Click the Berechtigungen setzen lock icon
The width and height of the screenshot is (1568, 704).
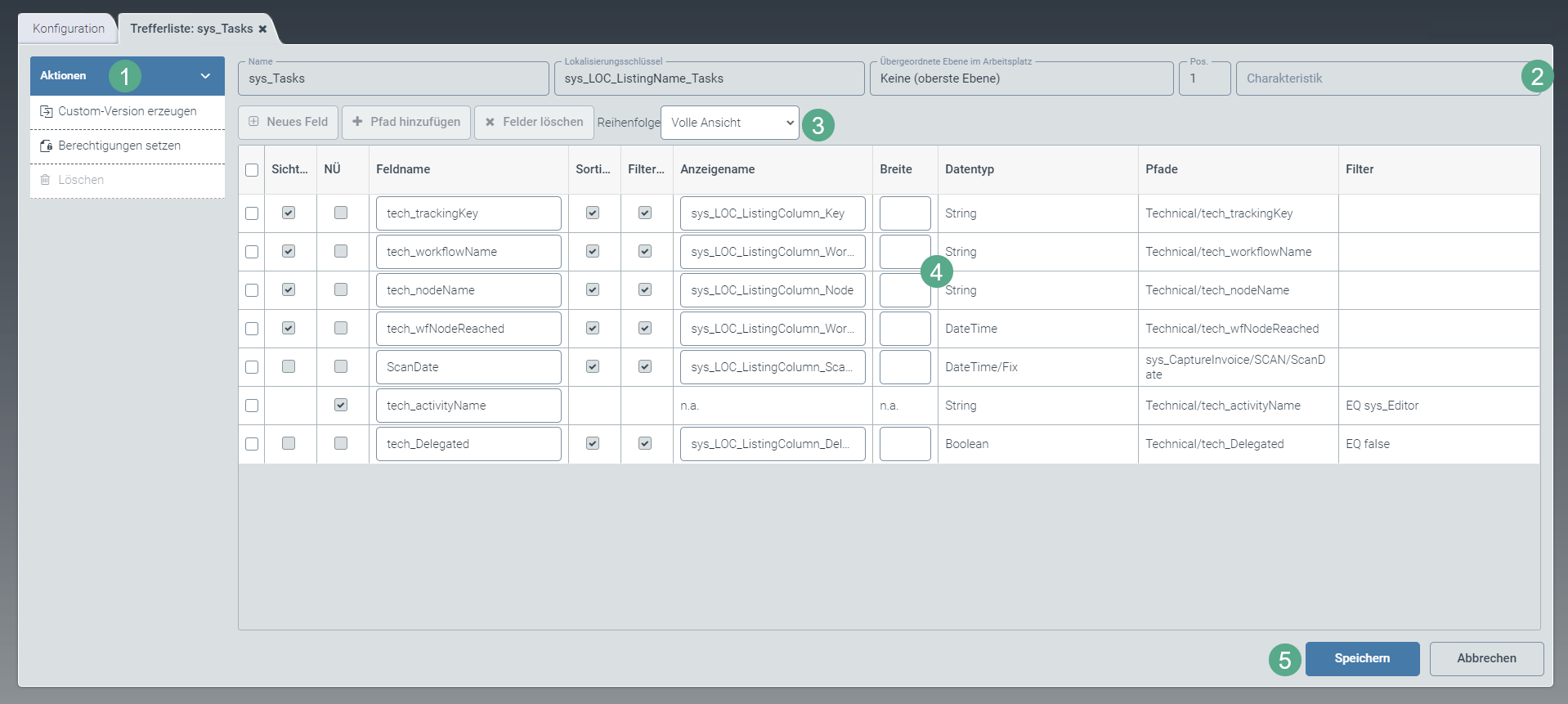click(47, 146)
